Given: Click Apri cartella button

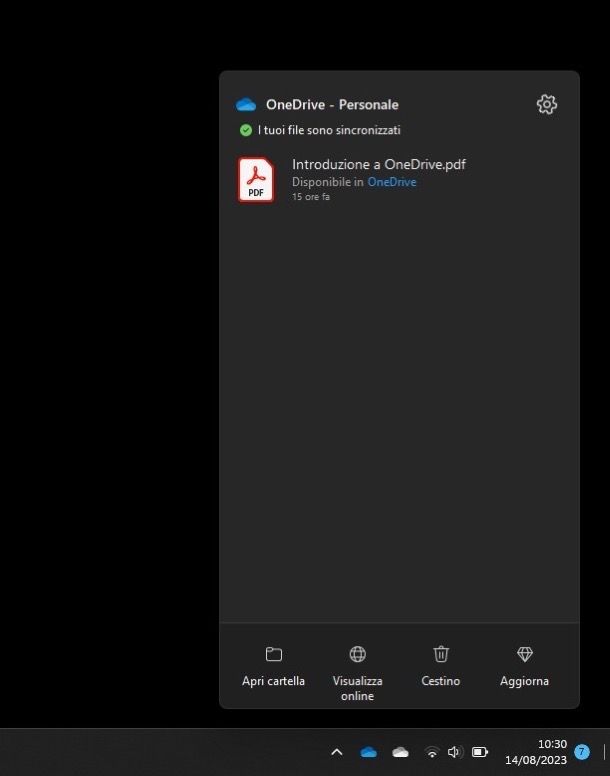Looking at the screenshot, I should (x=274, y=666).
